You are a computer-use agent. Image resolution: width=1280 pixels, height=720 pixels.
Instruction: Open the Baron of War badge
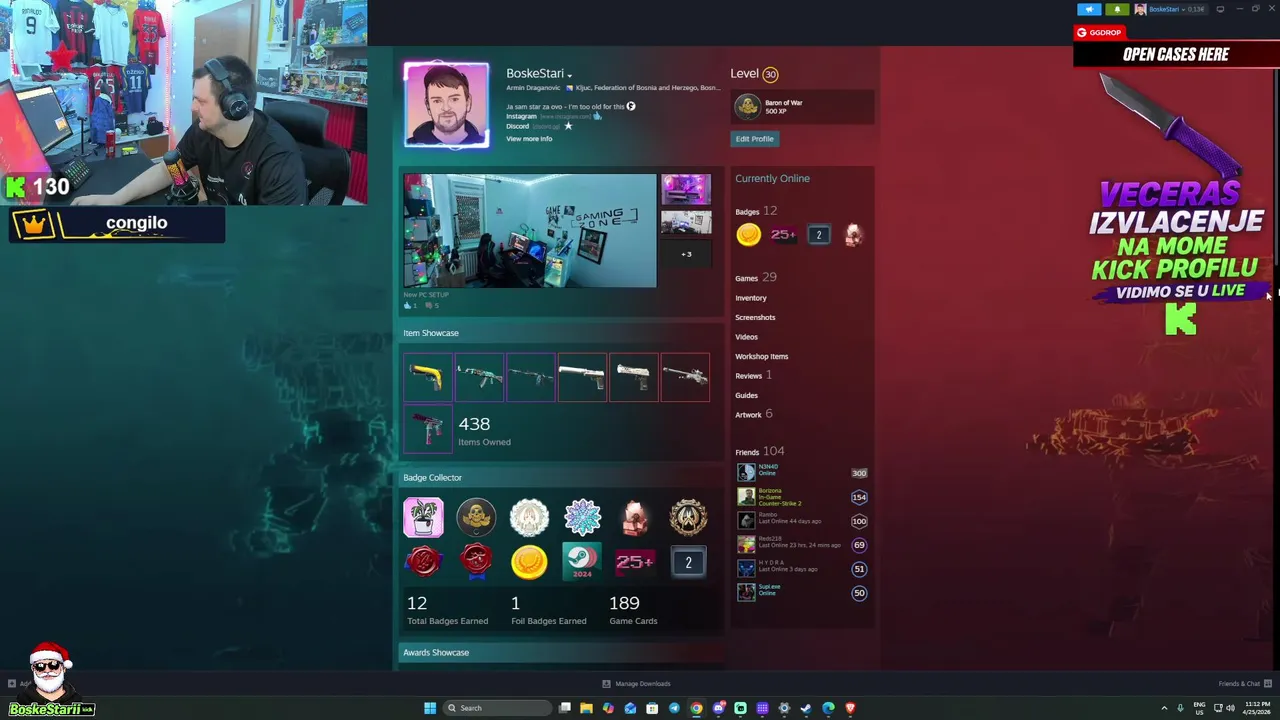point(803,106)
